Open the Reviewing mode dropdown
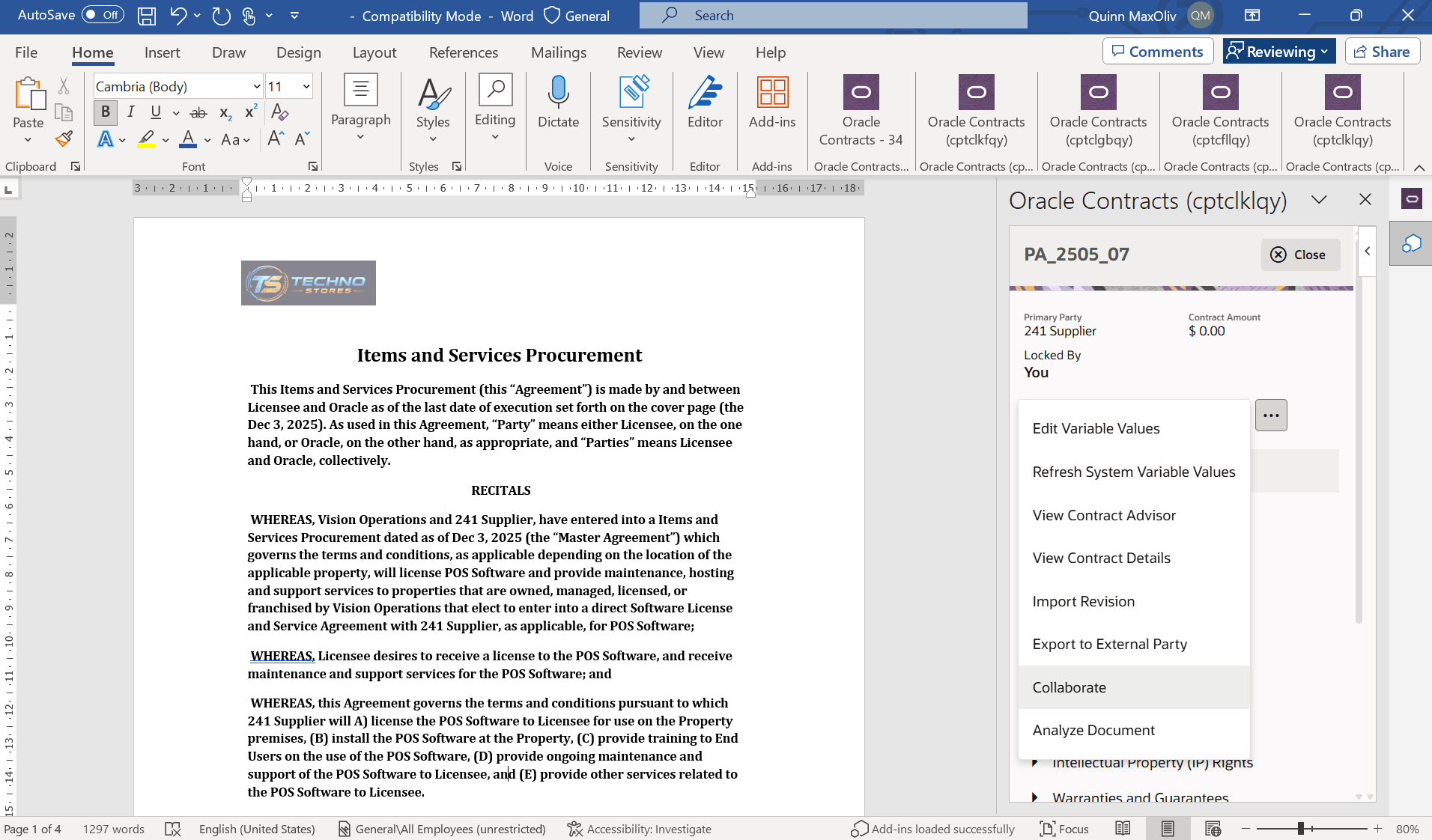 1279,52
